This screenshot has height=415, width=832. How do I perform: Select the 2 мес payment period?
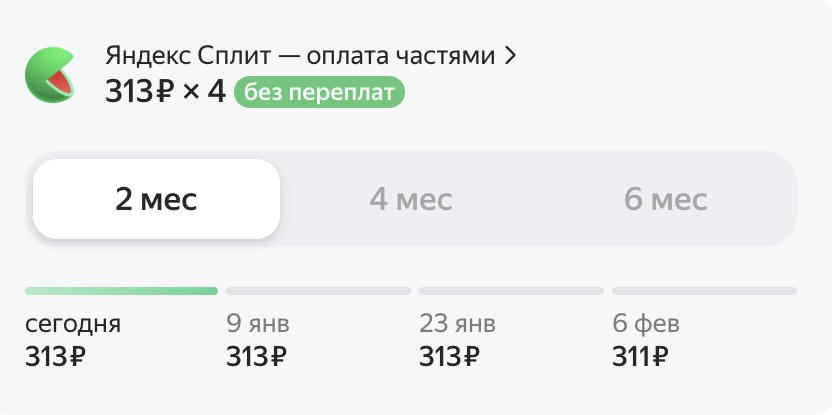point(156,199)
